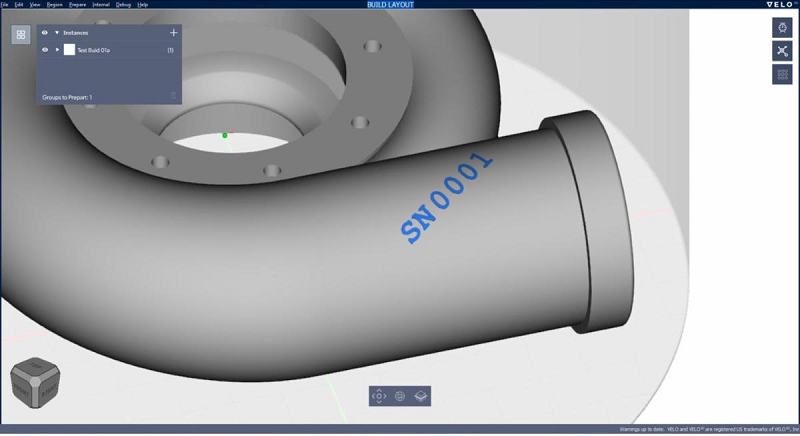
Task: Click the view orientation cube
Action: [35, 382]
